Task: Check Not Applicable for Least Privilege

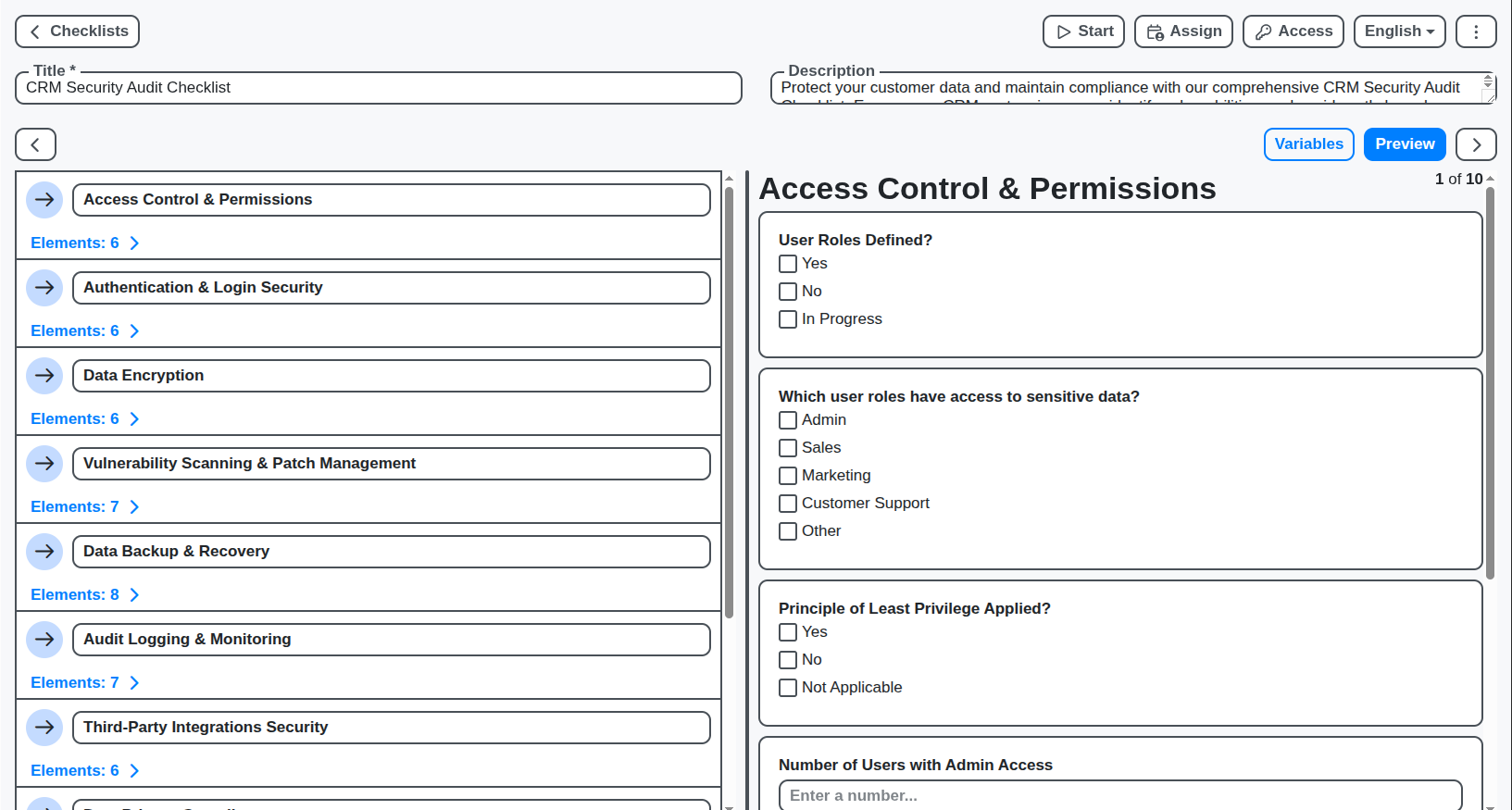Action: pos(788,688)
